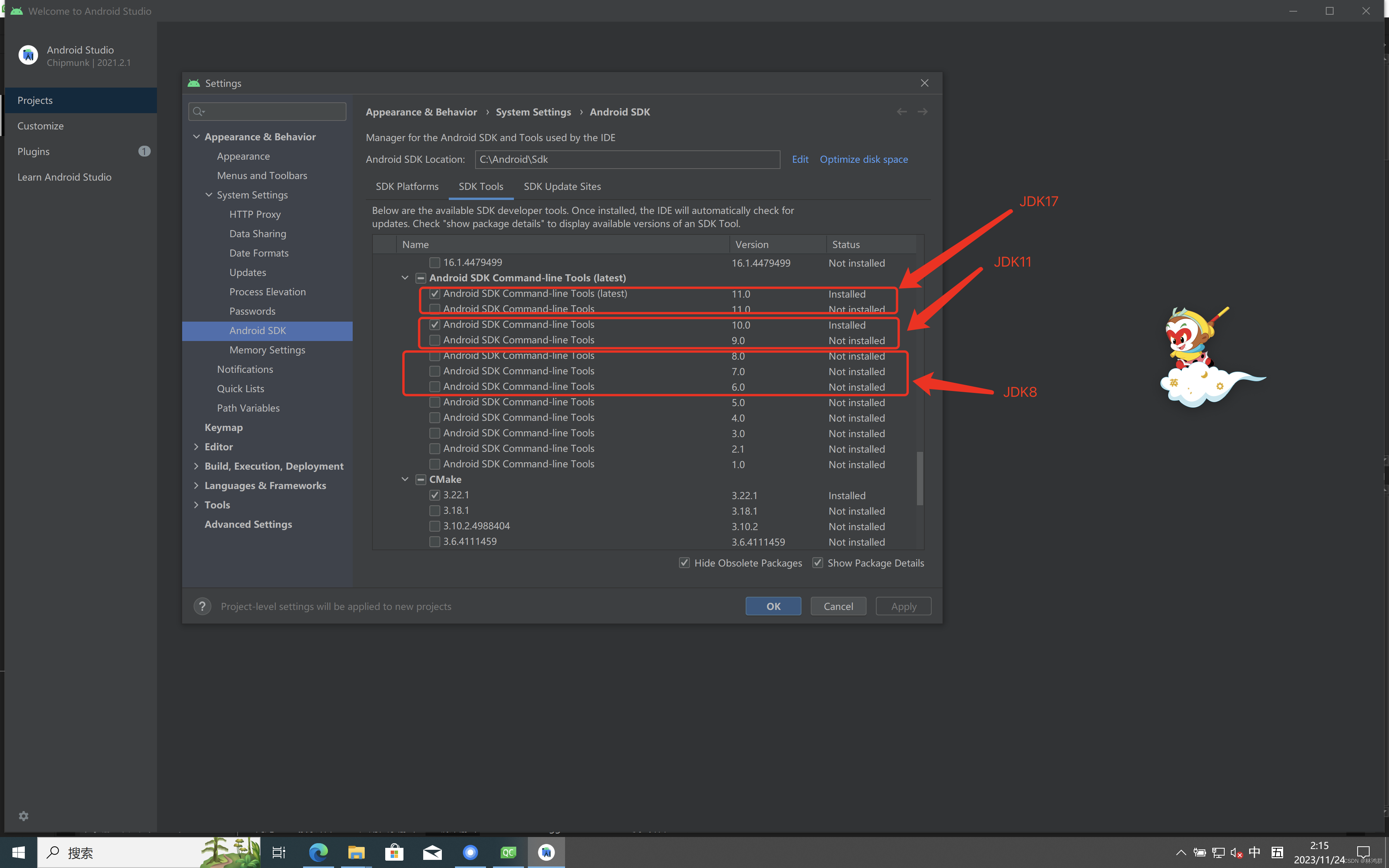
Task: Click Optimize disk space link
Action: [863, 159]
